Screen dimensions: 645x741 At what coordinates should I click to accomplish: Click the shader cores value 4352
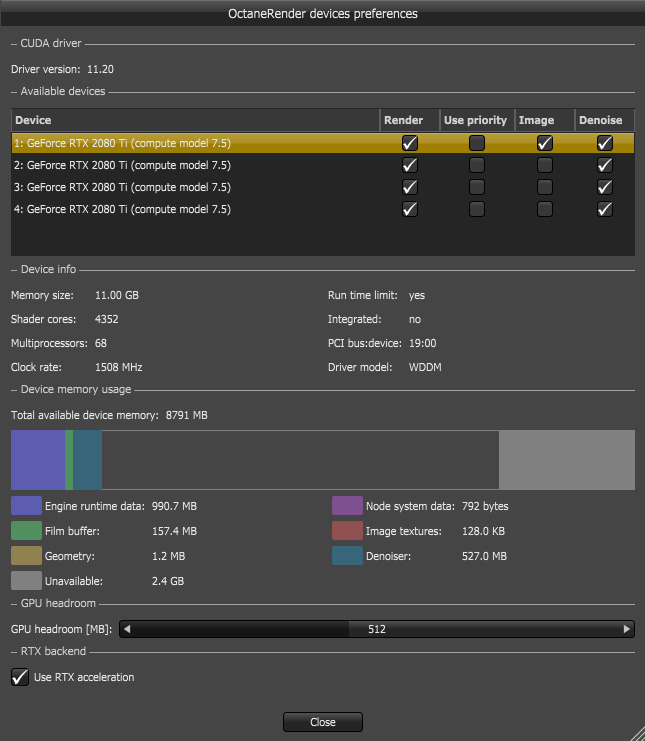(106, 319)
